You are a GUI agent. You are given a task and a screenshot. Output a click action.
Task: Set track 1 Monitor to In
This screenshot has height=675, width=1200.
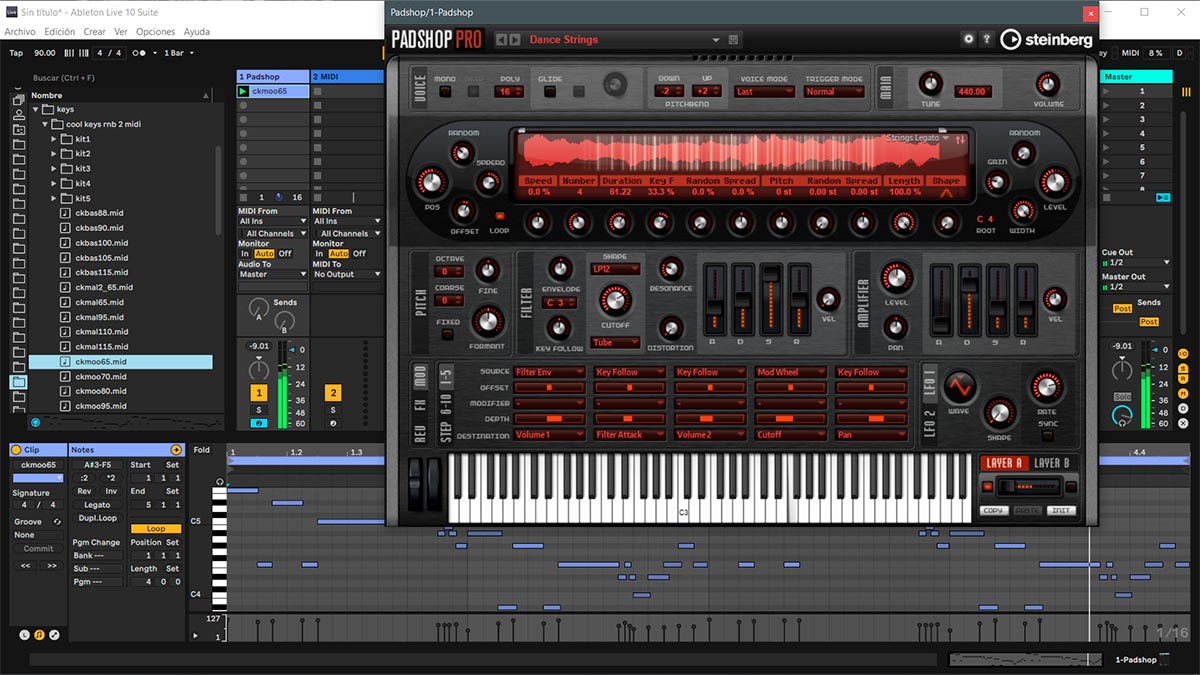click(x=245, y=254)
